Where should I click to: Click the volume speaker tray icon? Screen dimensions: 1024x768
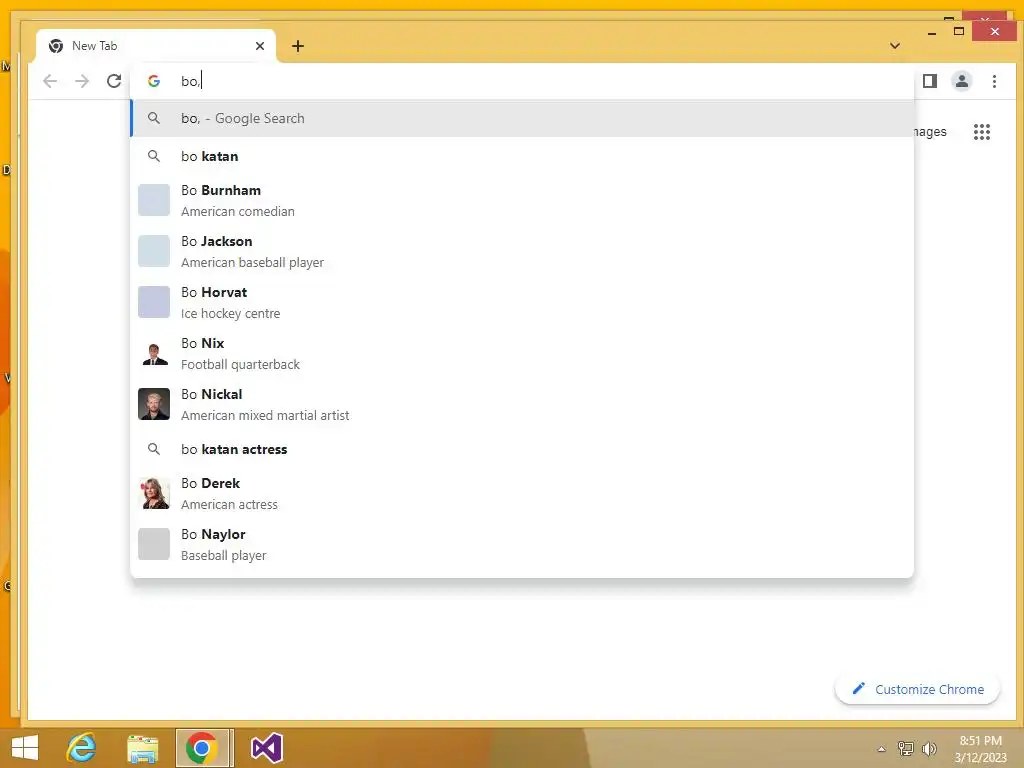929,748
